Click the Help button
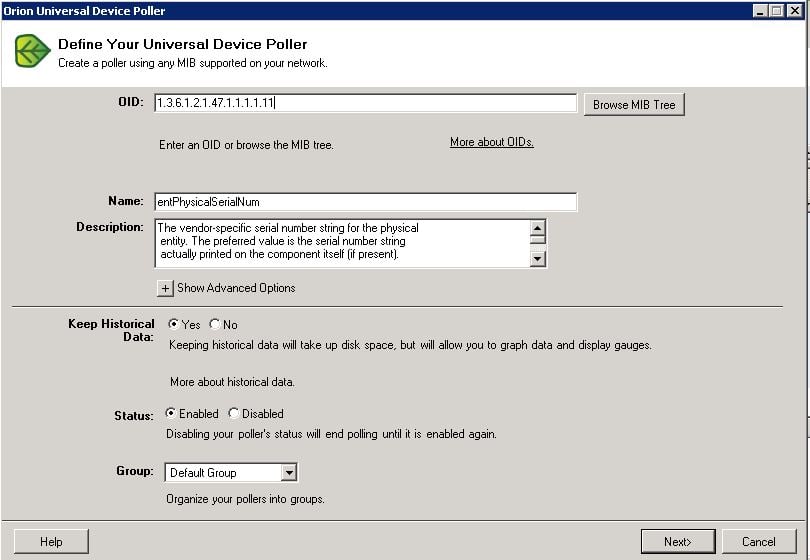 [51, 541]
